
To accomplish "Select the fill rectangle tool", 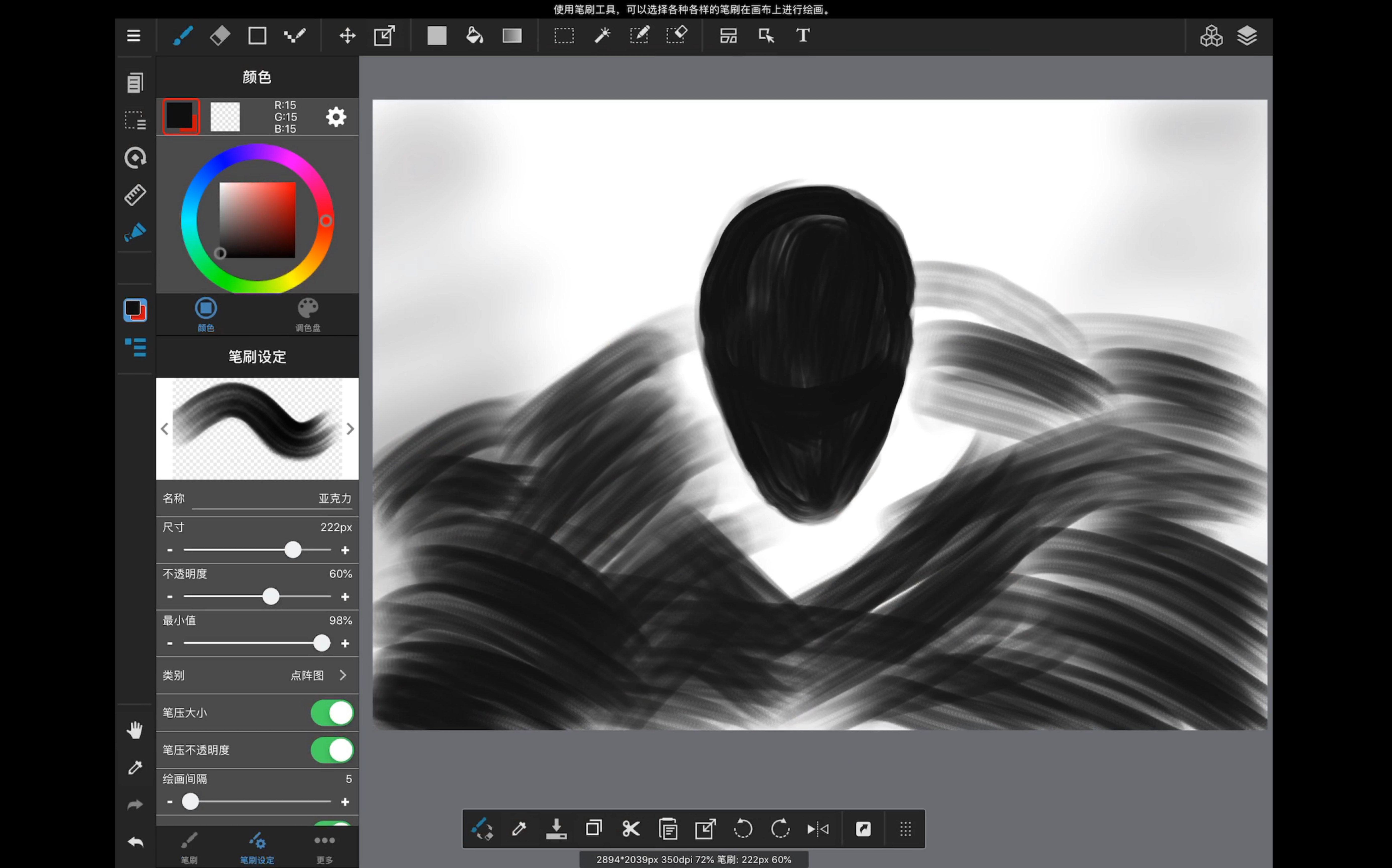I will pyautogui.click(x=437, y=36).
